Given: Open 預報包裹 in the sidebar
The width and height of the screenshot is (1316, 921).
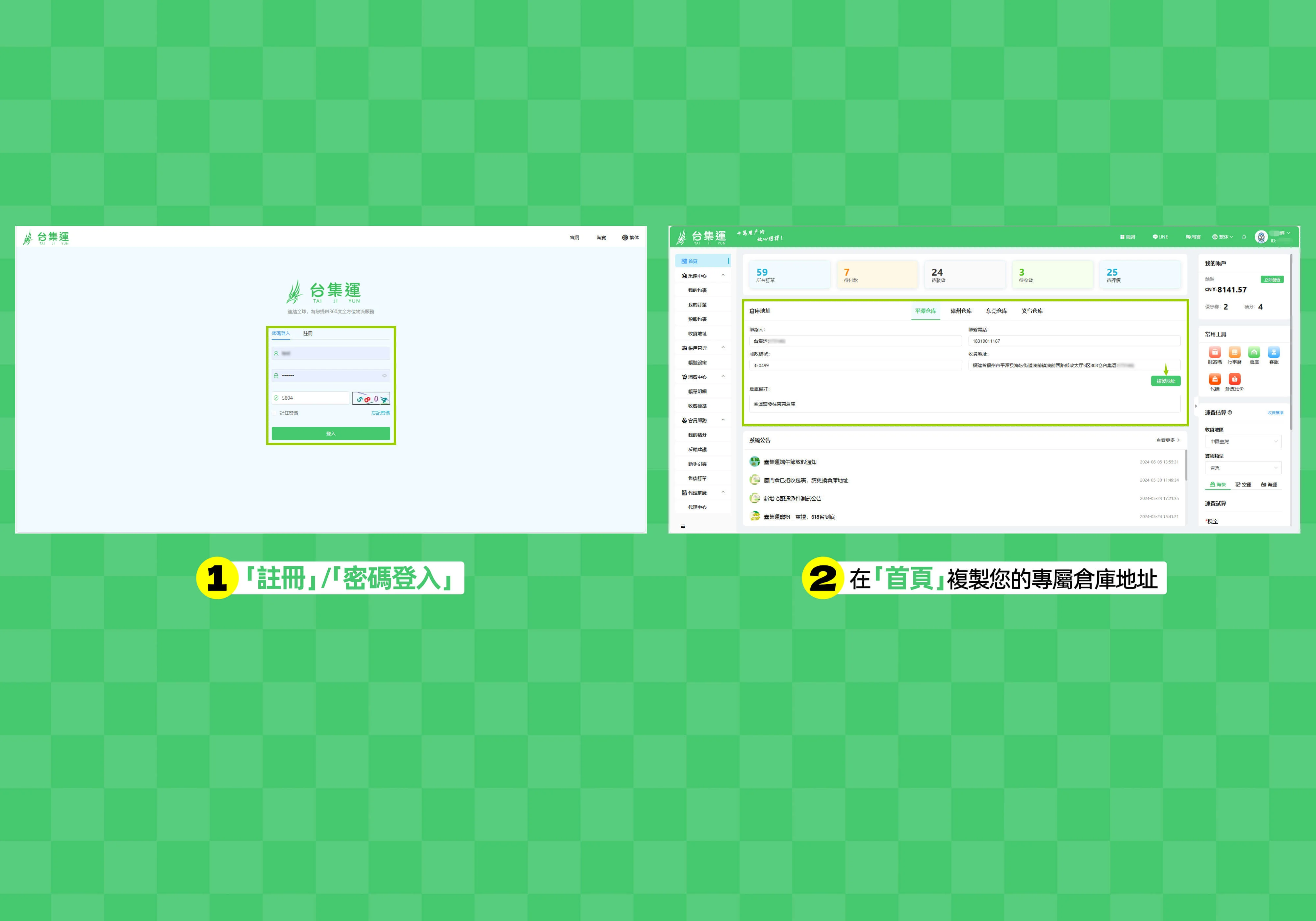Looking at the screenshot, I should tap(697, 319).
